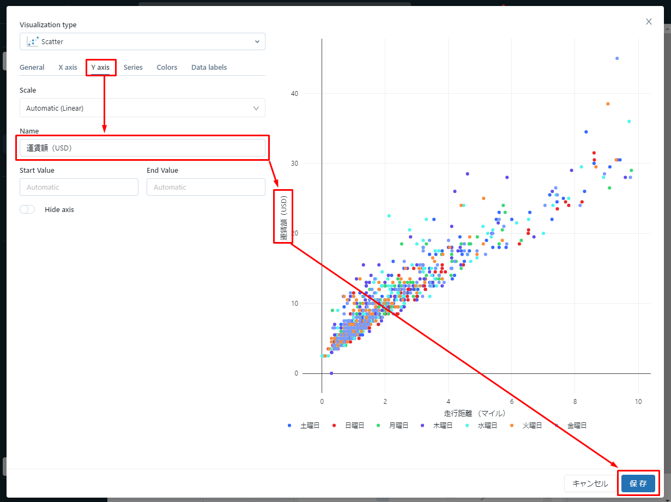Image resolution: width=671 pixels, height=502 pixels.
Task: Click the scatter chart icon in Visualization type
Action: click(x=32, y=42)
